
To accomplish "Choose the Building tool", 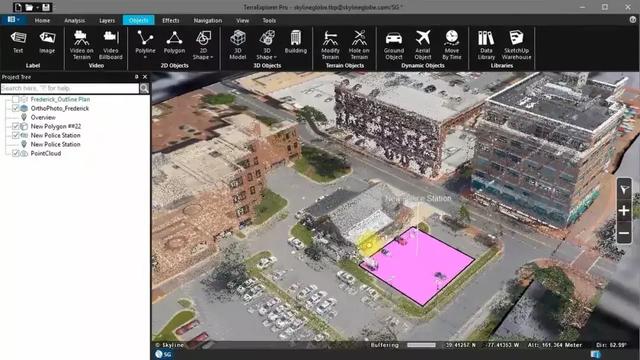I will click(x=296, y=42).
